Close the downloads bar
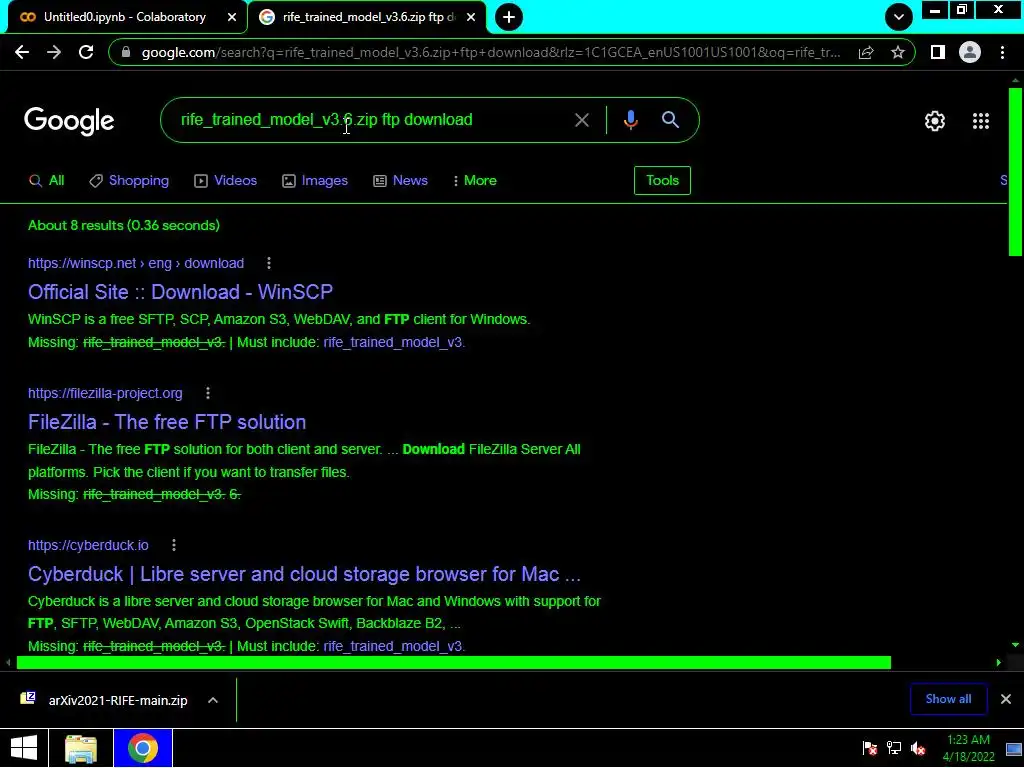This screenshot has height=768, width=1024. tap(1006, 699)
